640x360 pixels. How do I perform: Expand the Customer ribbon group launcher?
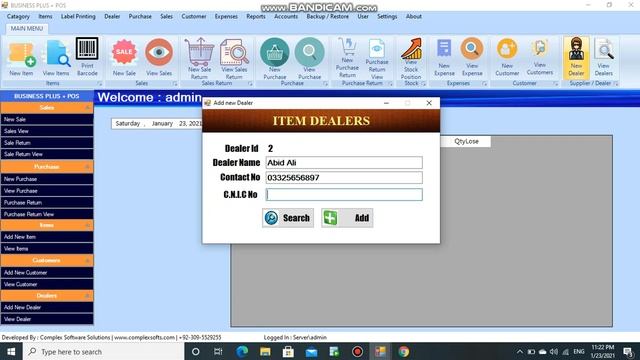[x=556, y=84]
